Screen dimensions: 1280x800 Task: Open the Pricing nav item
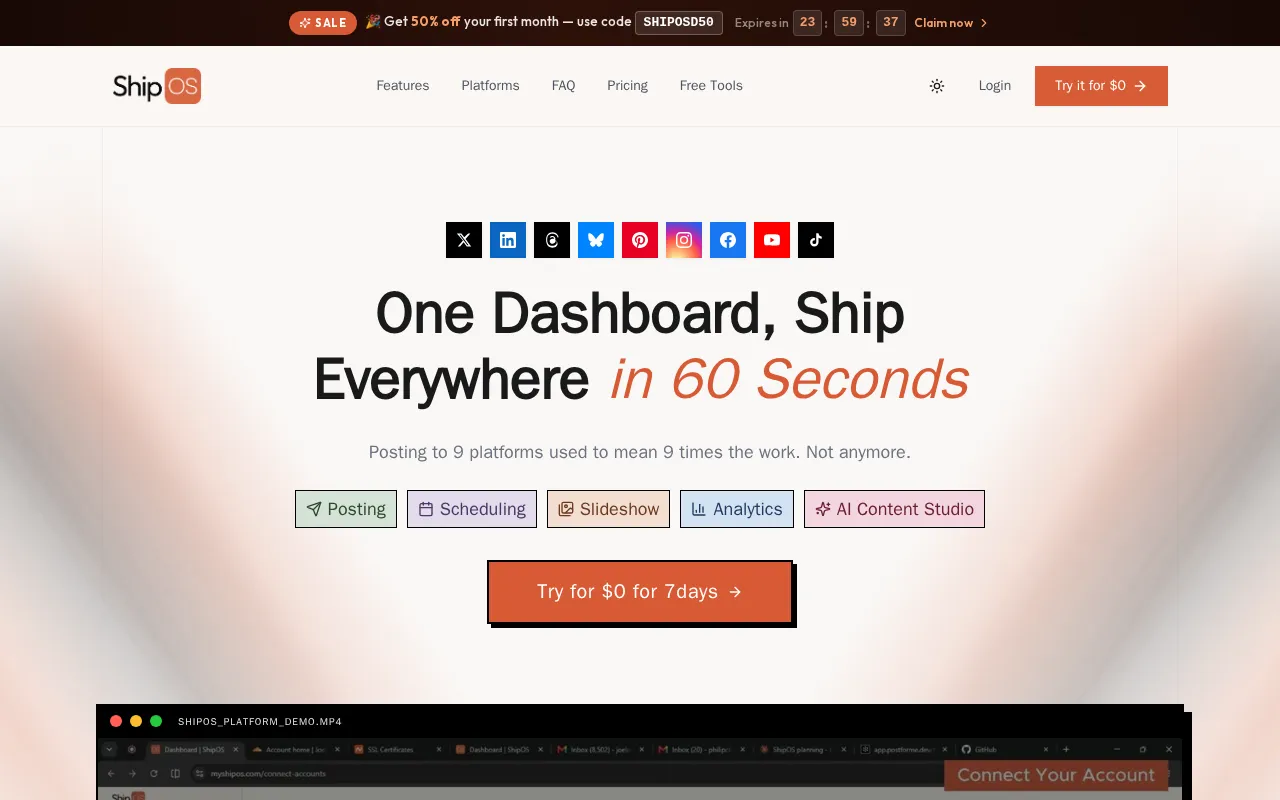(627, 86)
